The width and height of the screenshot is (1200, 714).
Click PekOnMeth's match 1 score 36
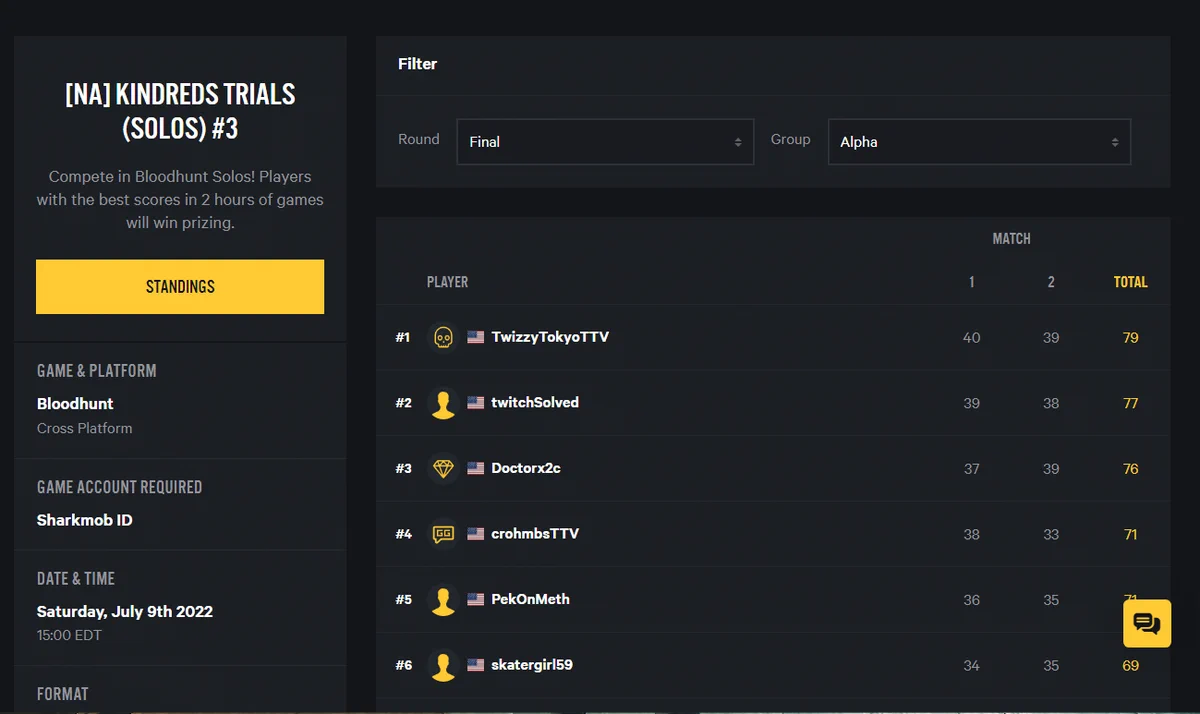click(x=972, y=600)
